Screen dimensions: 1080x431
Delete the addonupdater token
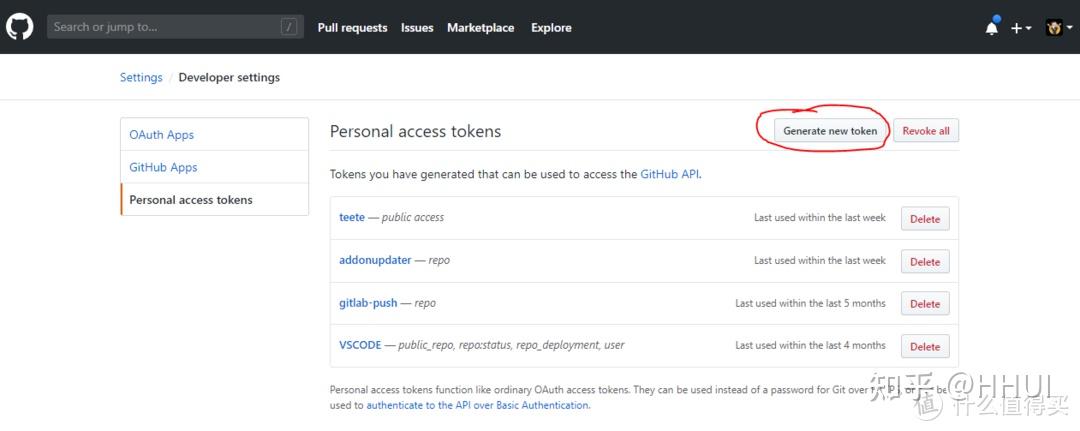coord(925,262)
